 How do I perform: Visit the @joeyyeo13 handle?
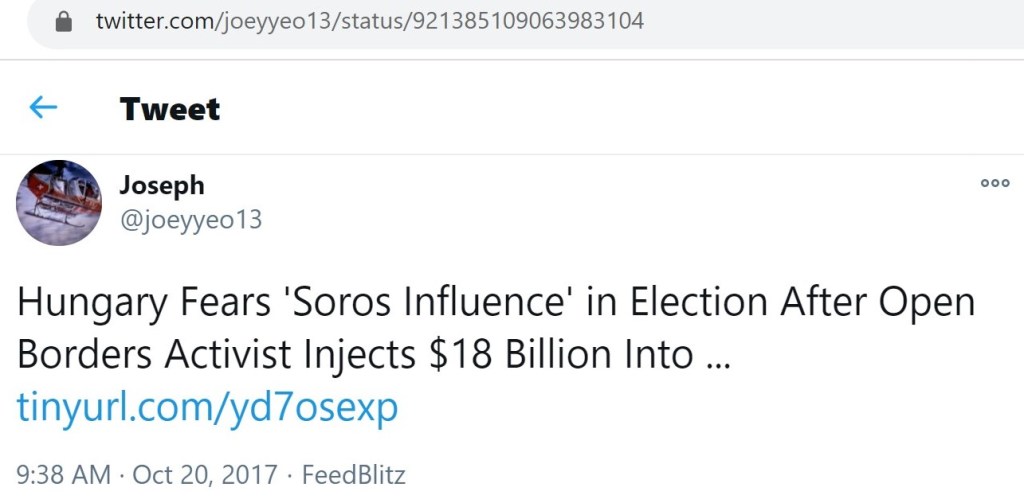190,219
